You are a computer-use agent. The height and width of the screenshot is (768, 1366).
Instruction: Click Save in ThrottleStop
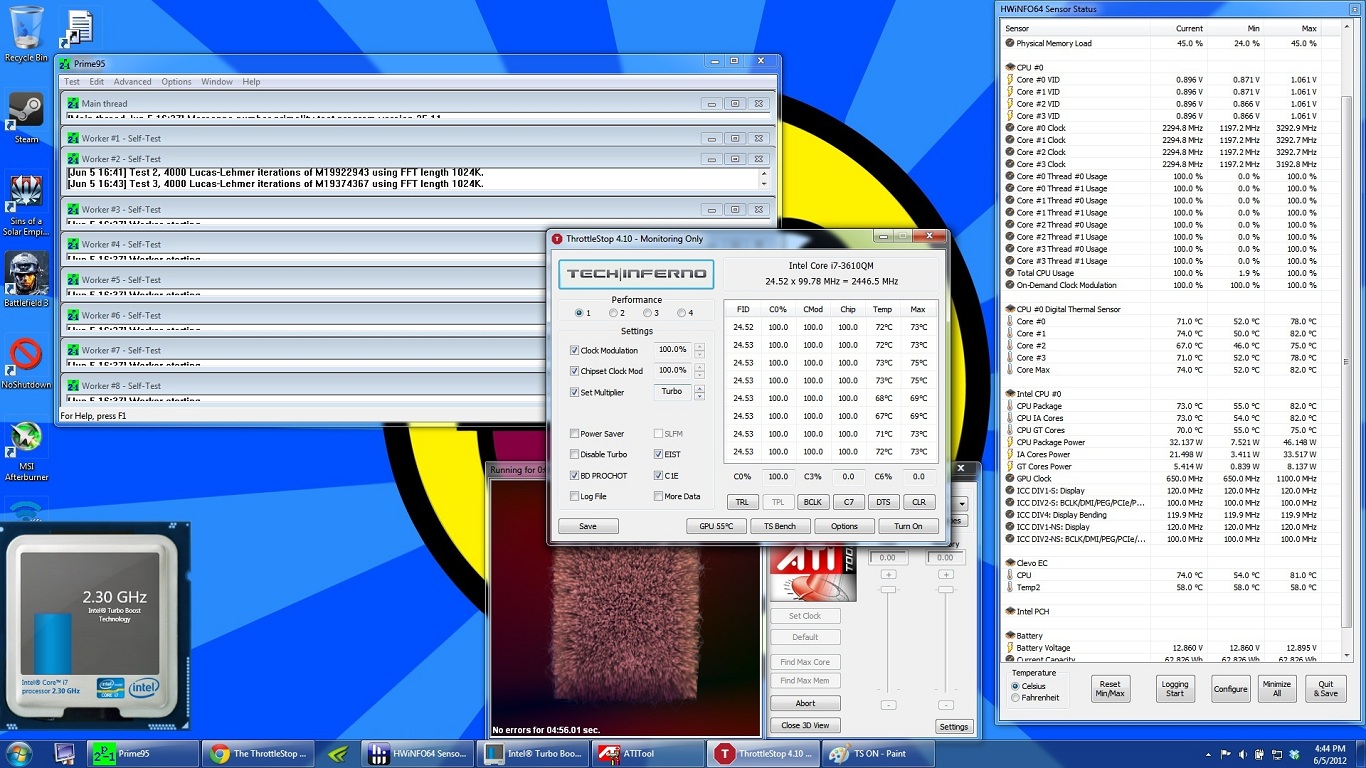(588, 526)
